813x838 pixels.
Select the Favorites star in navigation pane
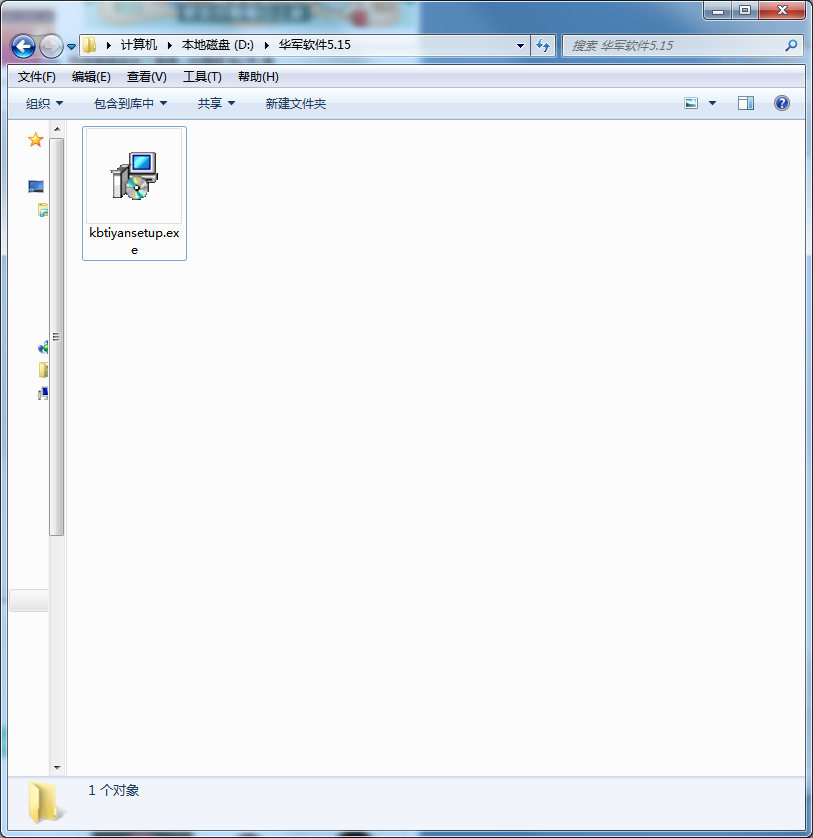35,140
